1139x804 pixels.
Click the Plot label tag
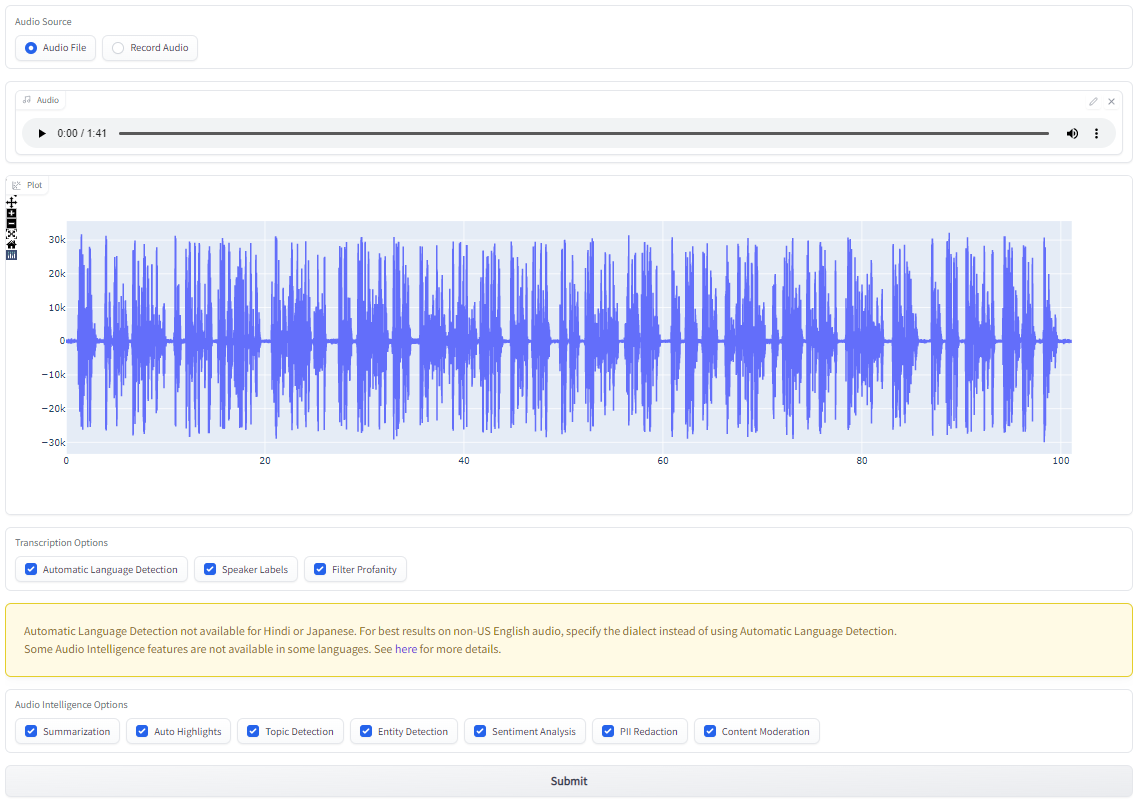[28, 185]
